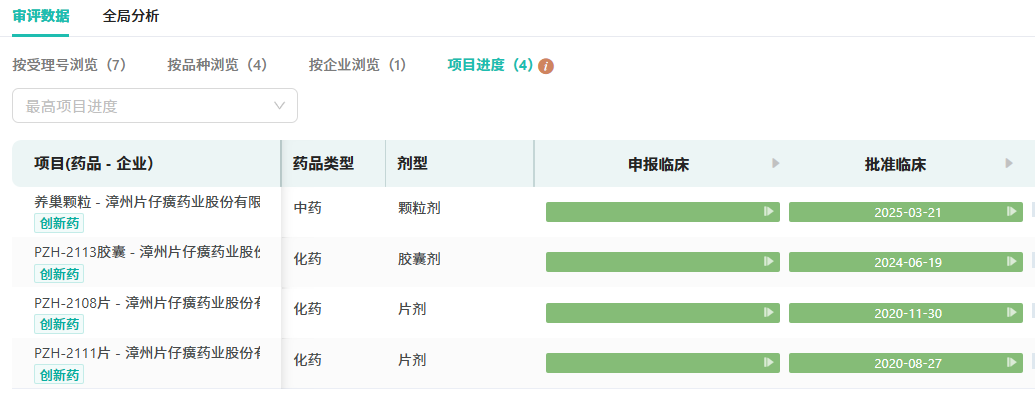Open PZH-2108片 project link

(x=147, y=303)
